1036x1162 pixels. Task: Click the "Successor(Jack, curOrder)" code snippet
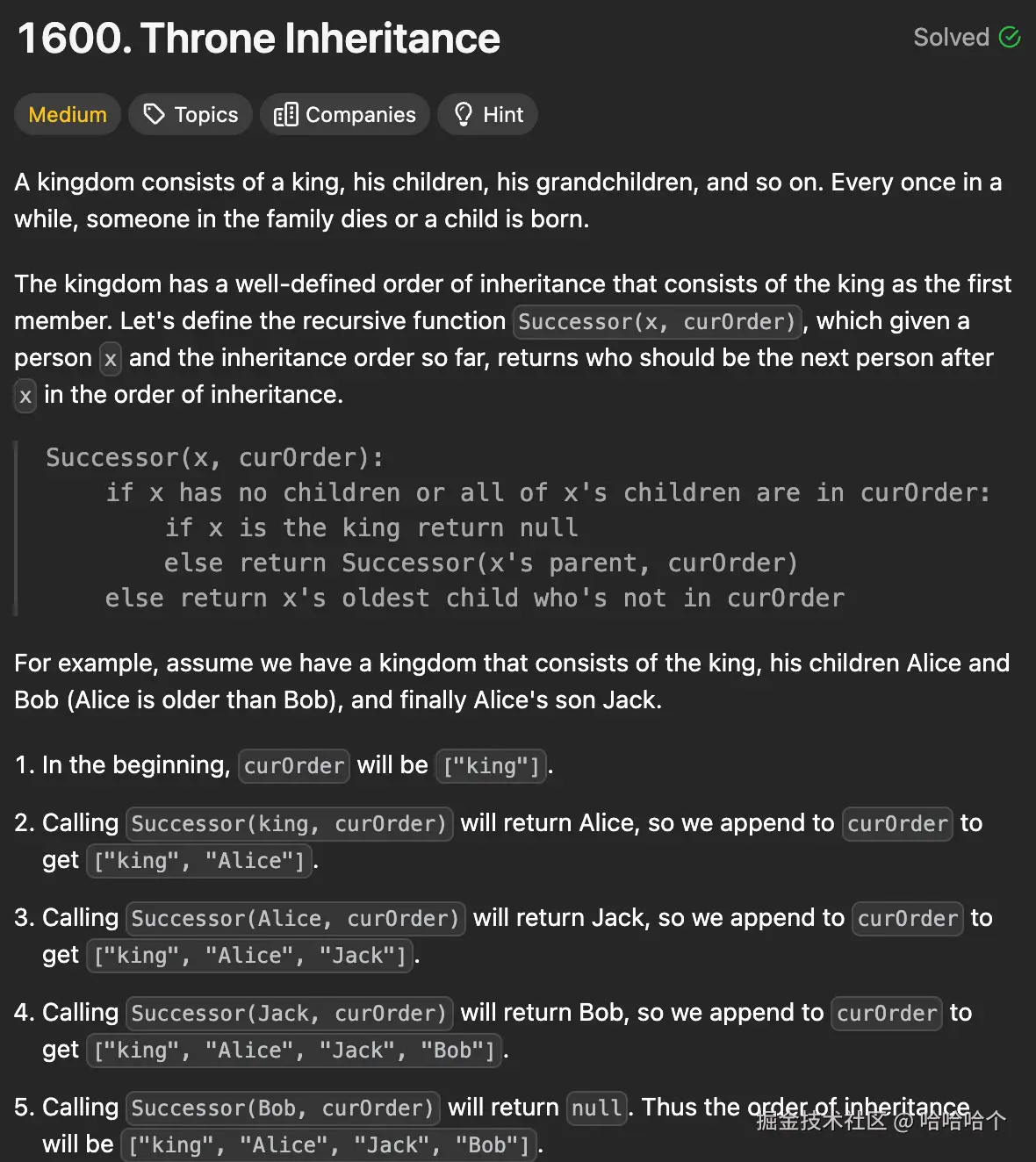point(289,1014)
